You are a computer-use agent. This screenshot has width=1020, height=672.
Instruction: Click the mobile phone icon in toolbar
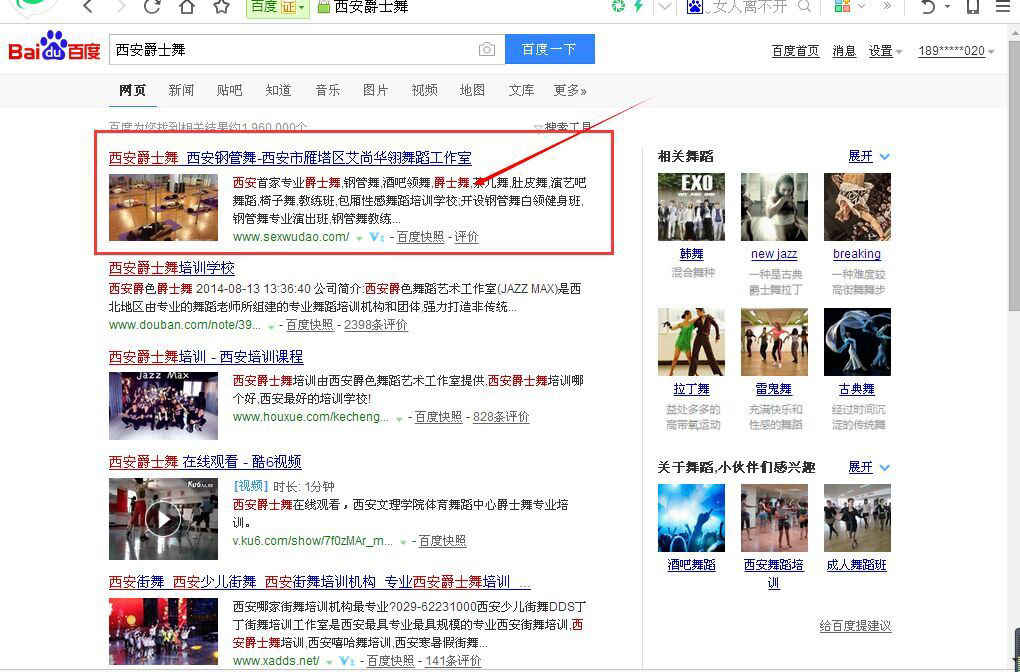pyautogui.click(x=973, y=7)
